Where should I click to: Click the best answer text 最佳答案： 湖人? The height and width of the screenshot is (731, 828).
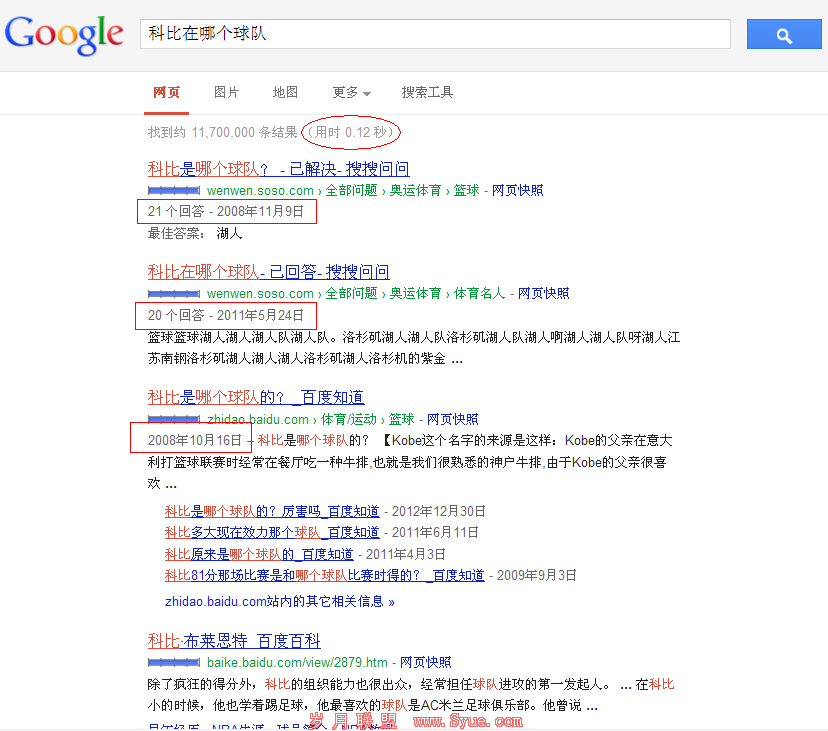point(195,233)
